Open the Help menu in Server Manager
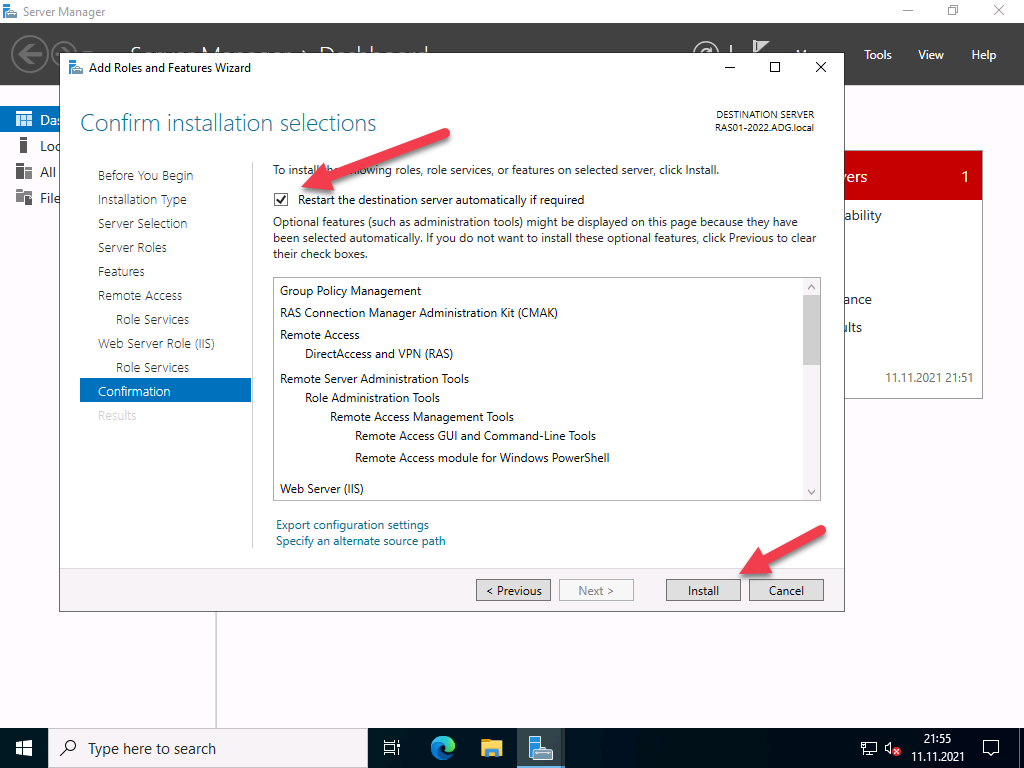 pos(983,55)
